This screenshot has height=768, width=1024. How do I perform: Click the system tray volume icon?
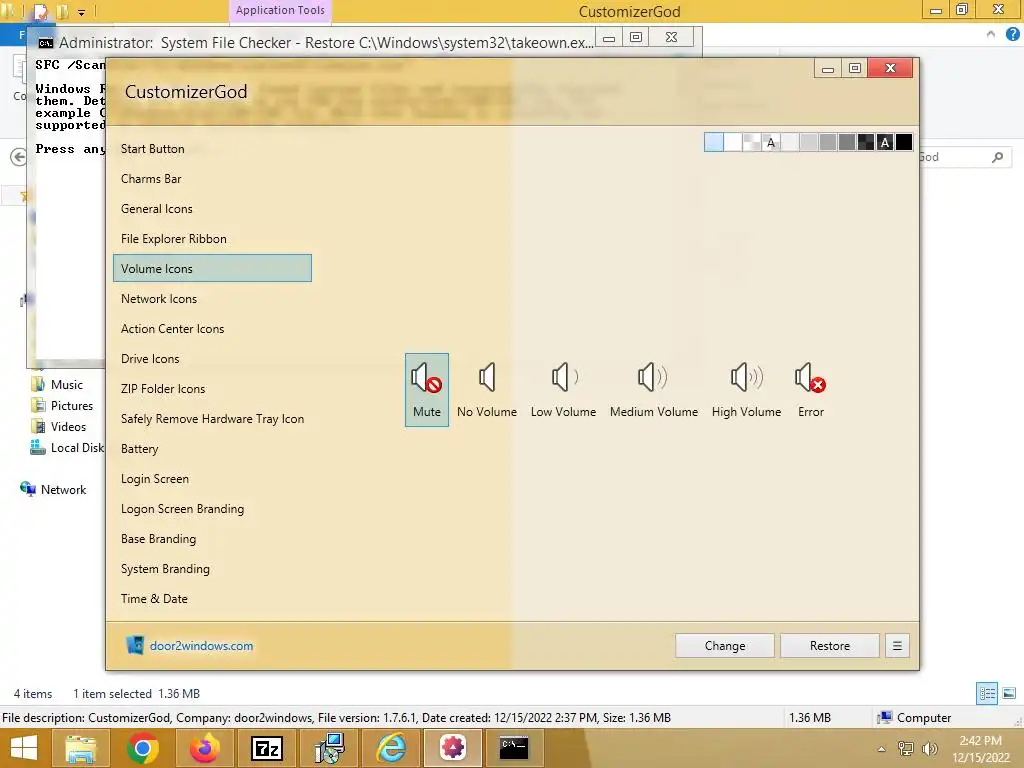[x=929, y=749]
